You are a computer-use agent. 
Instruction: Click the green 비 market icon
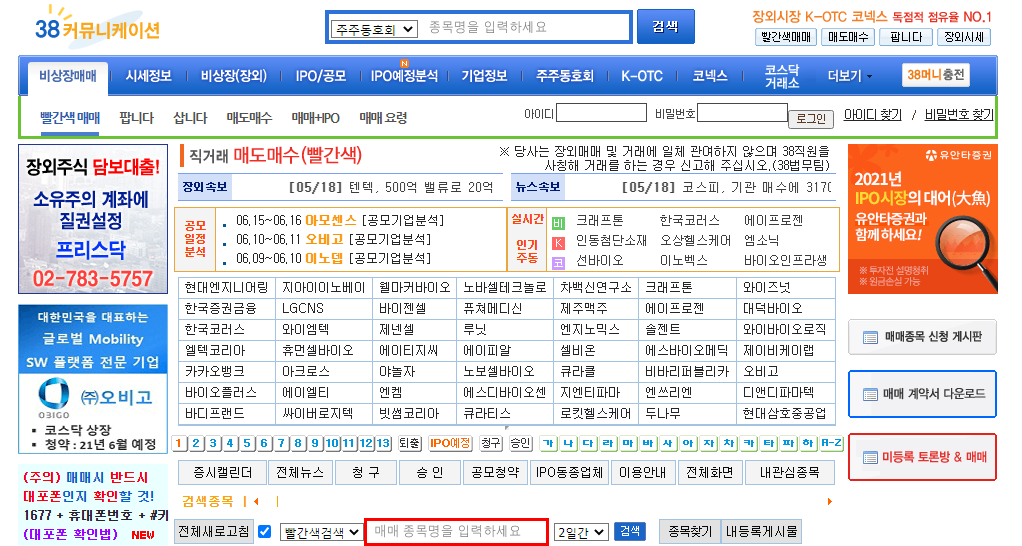pyautogui.click(x=558, y=223)
